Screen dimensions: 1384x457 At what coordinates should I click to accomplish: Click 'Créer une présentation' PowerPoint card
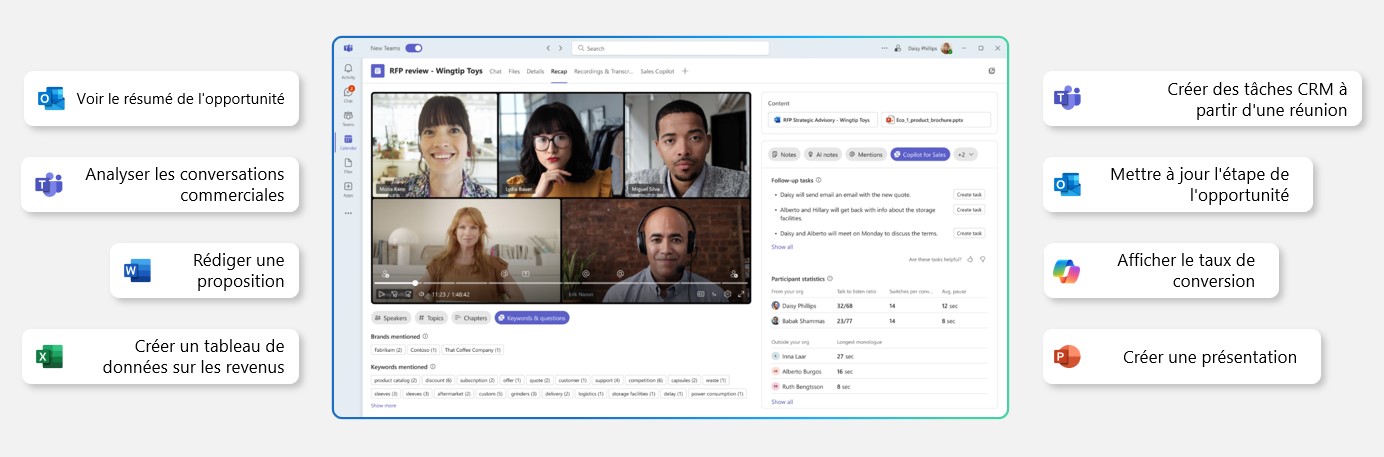coord(1181,357)
